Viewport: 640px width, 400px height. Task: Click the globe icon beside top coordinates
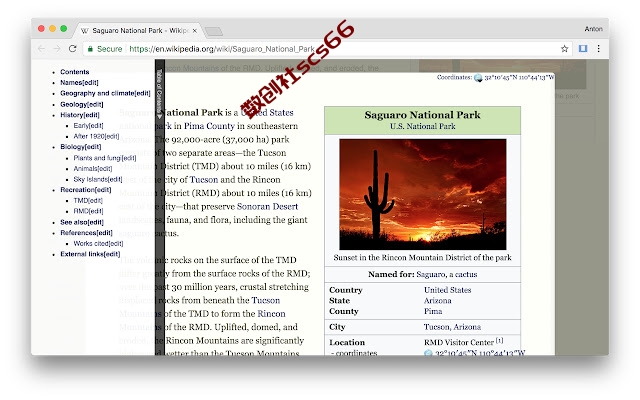[478, 78]
